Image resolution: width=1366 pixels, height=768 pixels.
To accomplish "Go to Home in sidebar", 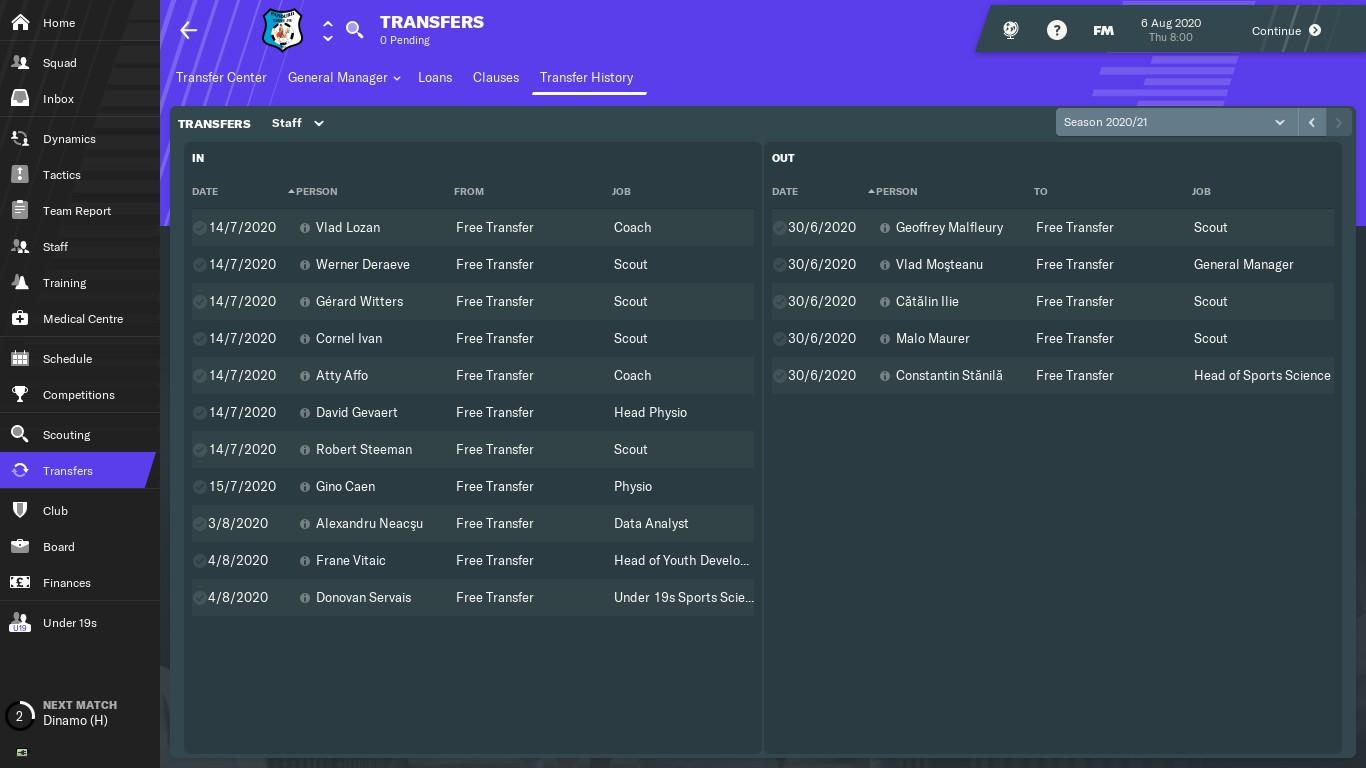I will click(x=80, y=22).
